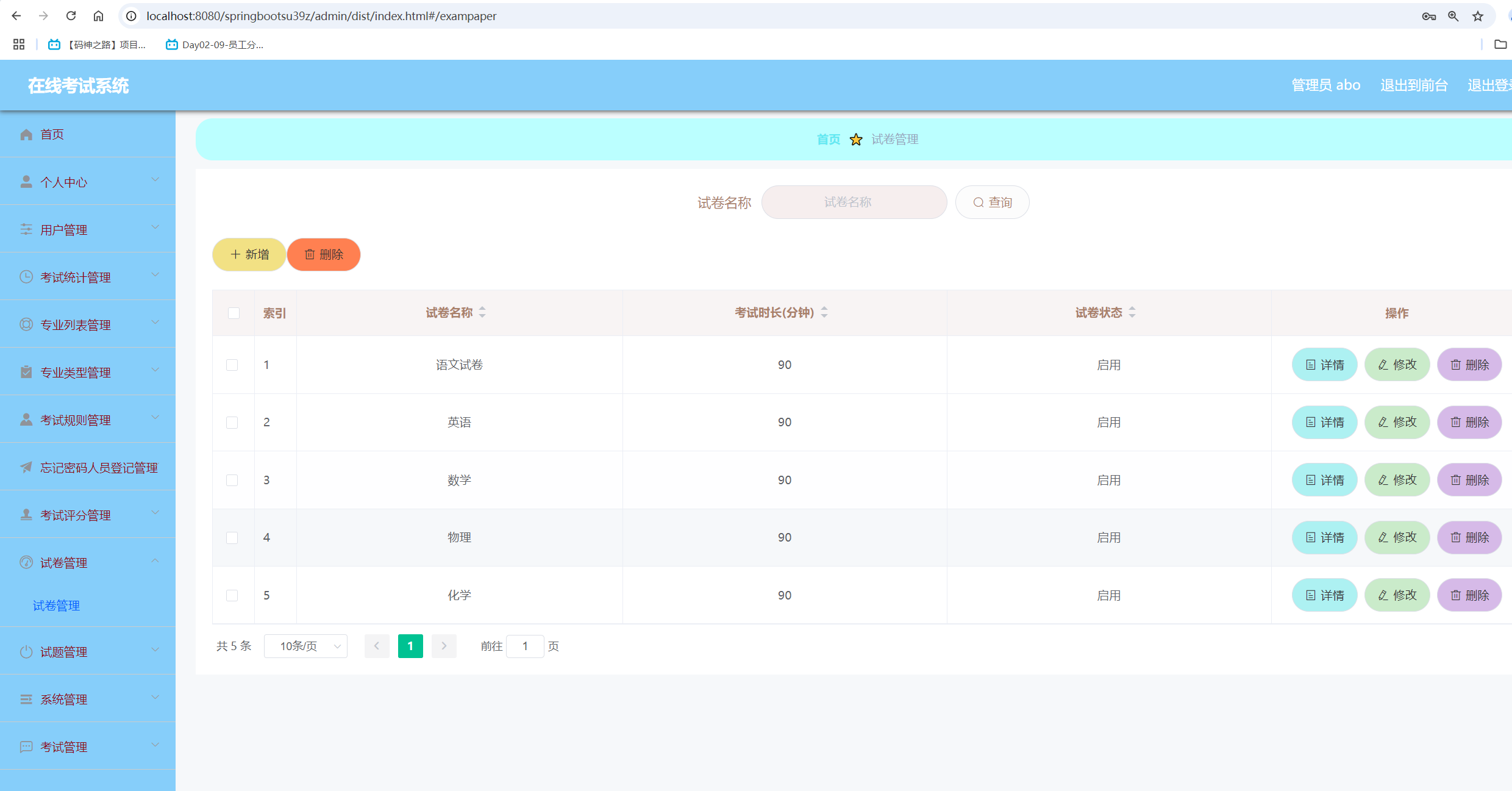The width and height of the screenshot is (1512, 791).
Task: Click the sort arrows next to 试卷状态 header
Action: pyautogui.click(x=1132, y=312)
